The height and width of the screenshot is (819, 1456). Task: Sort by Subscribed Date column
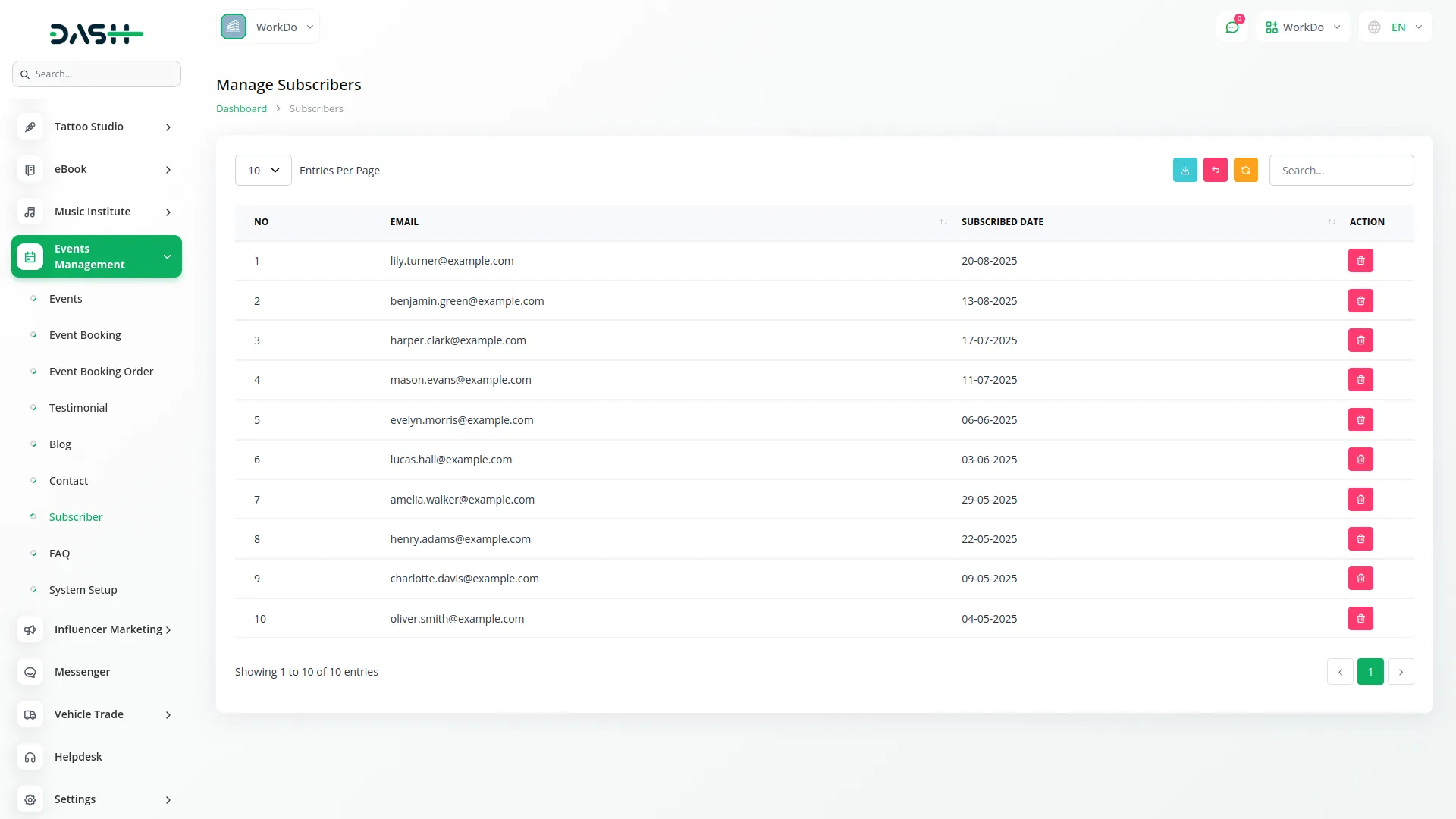(1002, 222)
